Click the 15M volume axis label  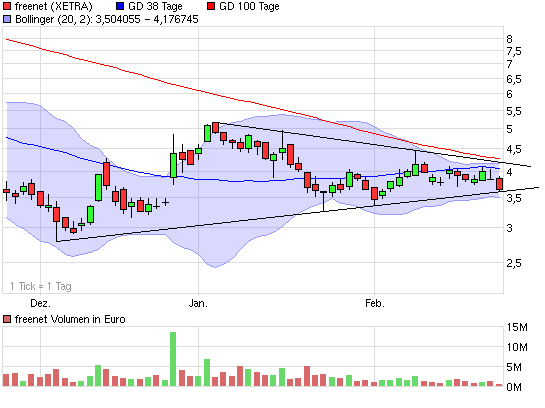coord(517,327)
